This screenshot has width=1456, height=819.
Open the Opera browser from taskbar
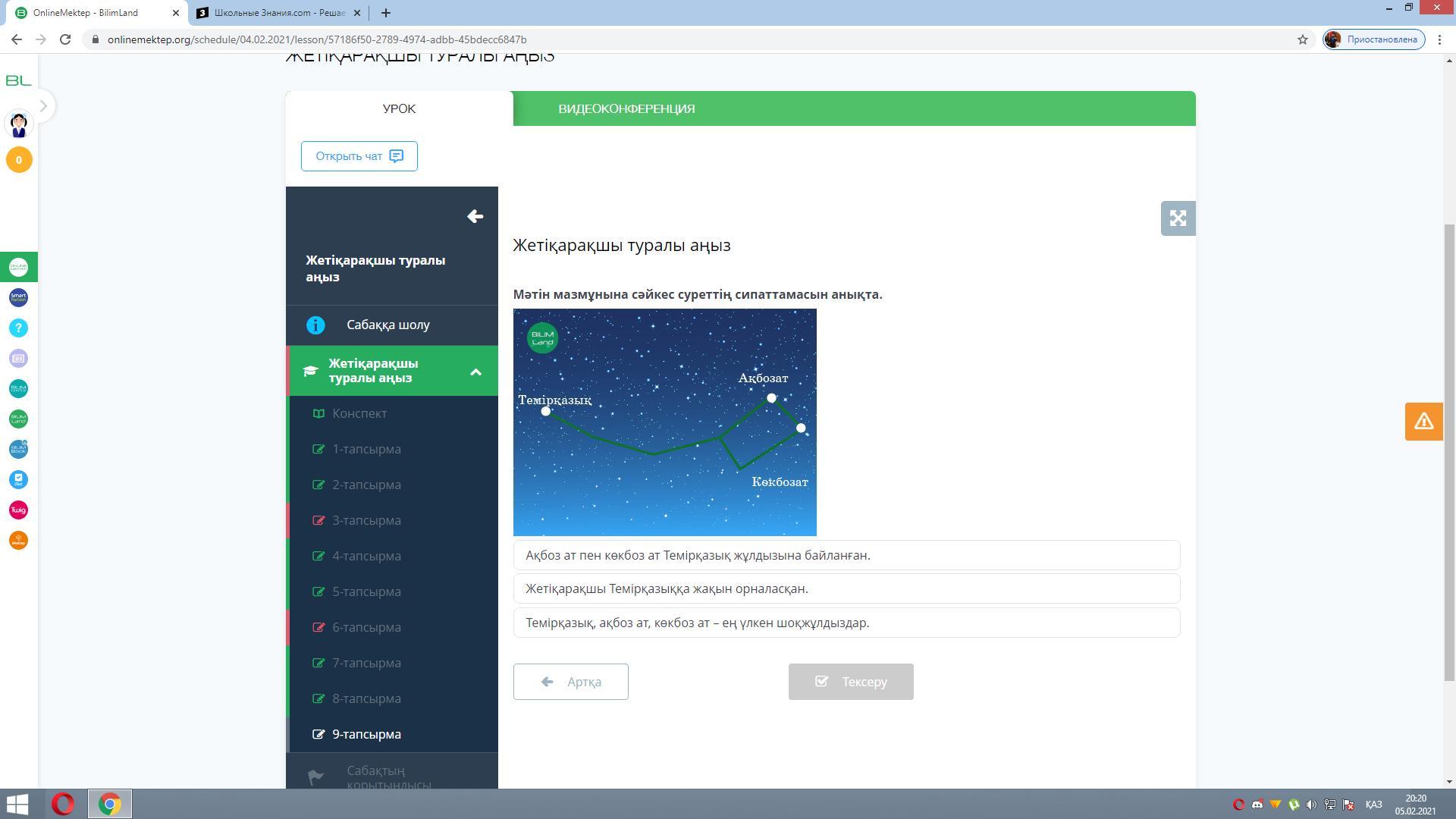tap(63, 804)
